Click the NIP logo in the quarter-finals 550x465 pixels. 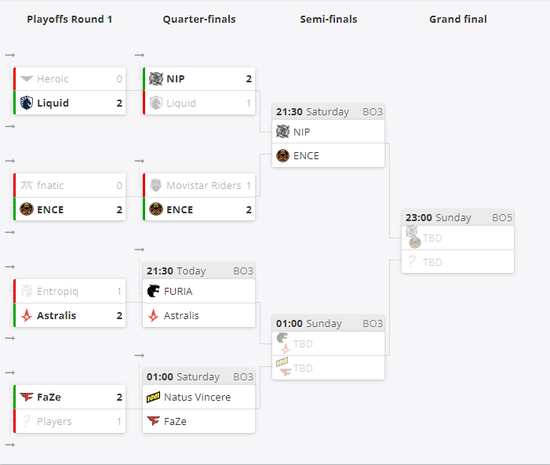(156, 79)
